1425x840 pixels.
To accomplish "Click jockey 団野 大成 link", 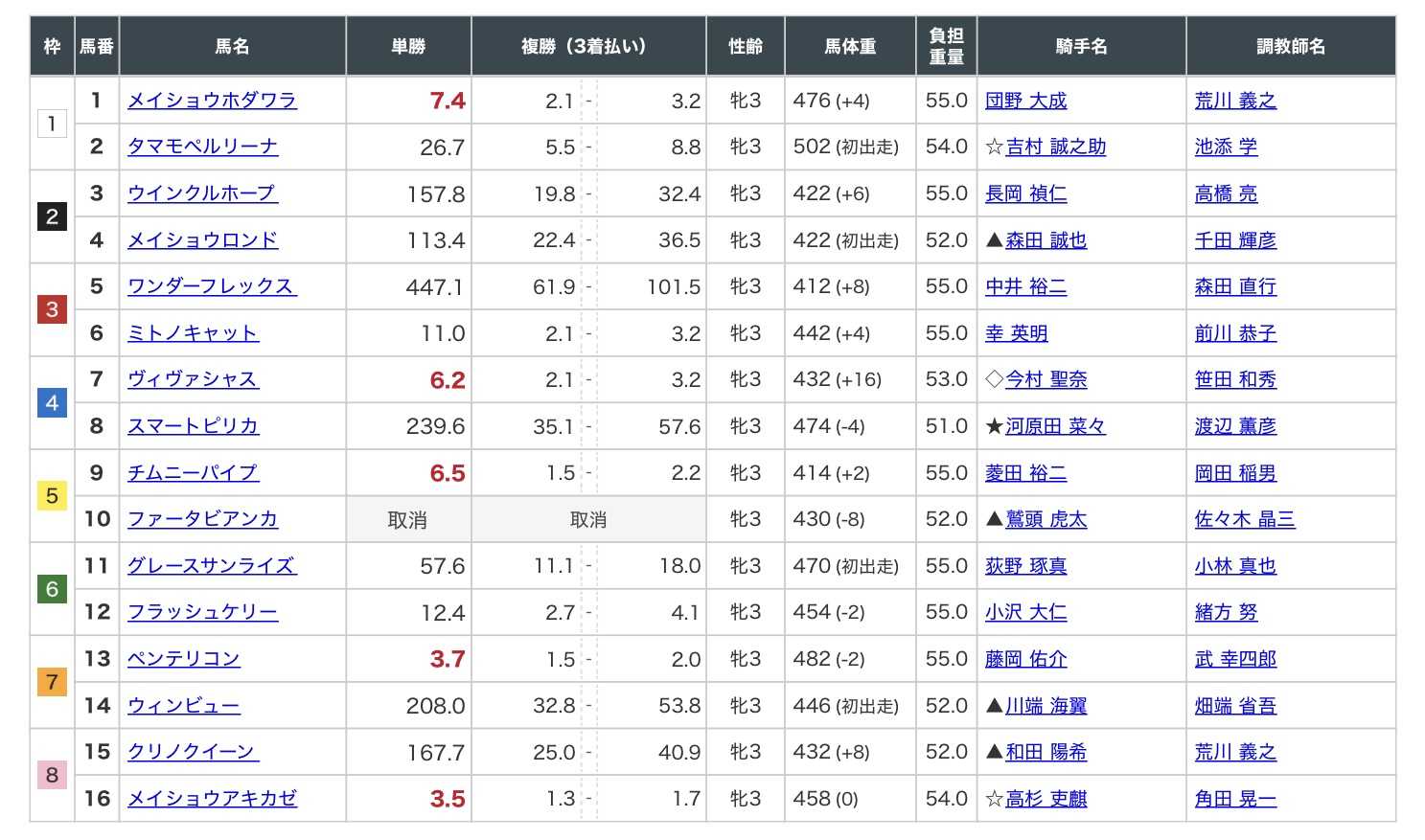I will pos(1025,101).
